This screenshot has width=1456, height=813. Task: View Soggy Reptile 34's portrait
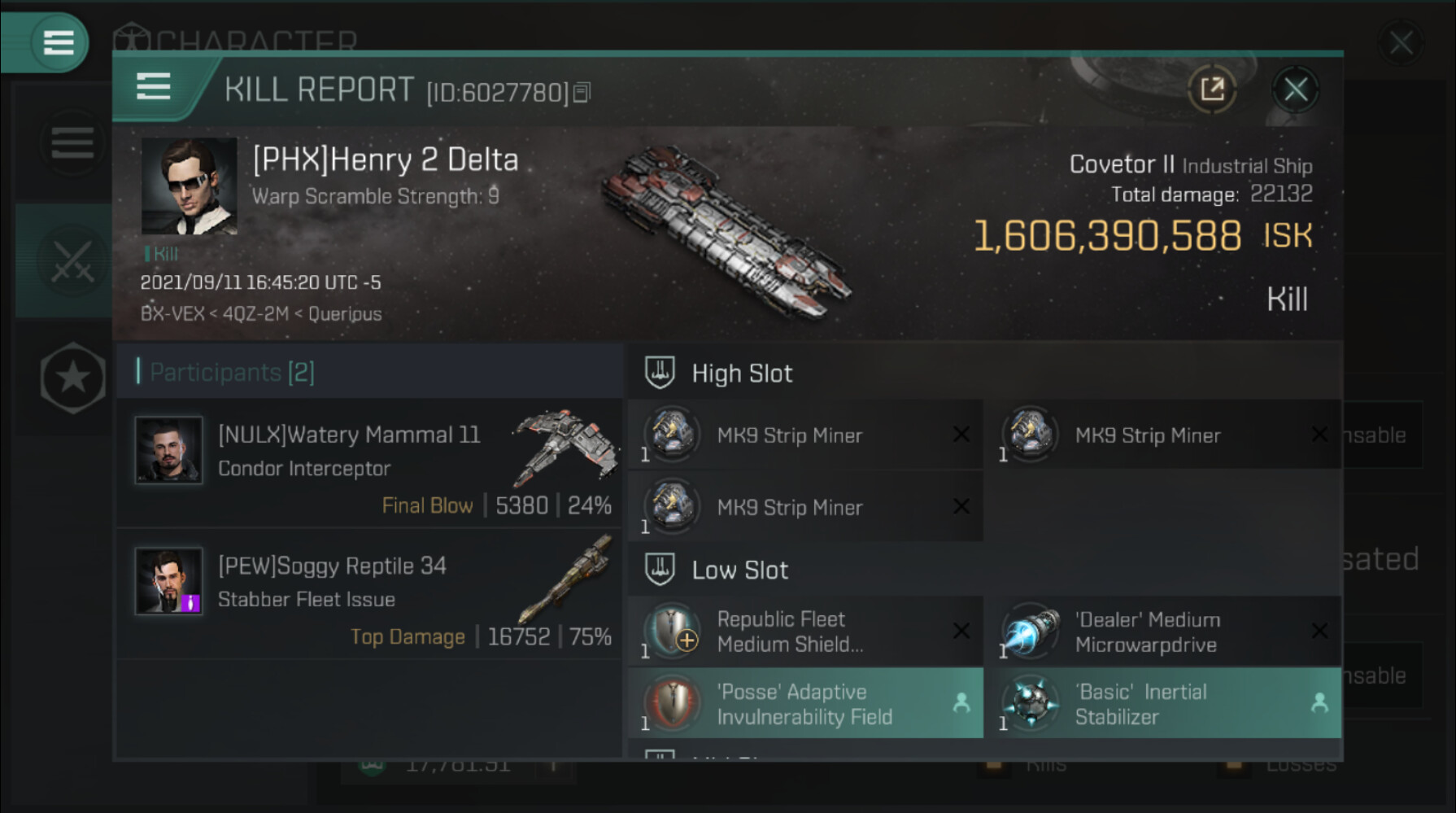tap(168, 581)
